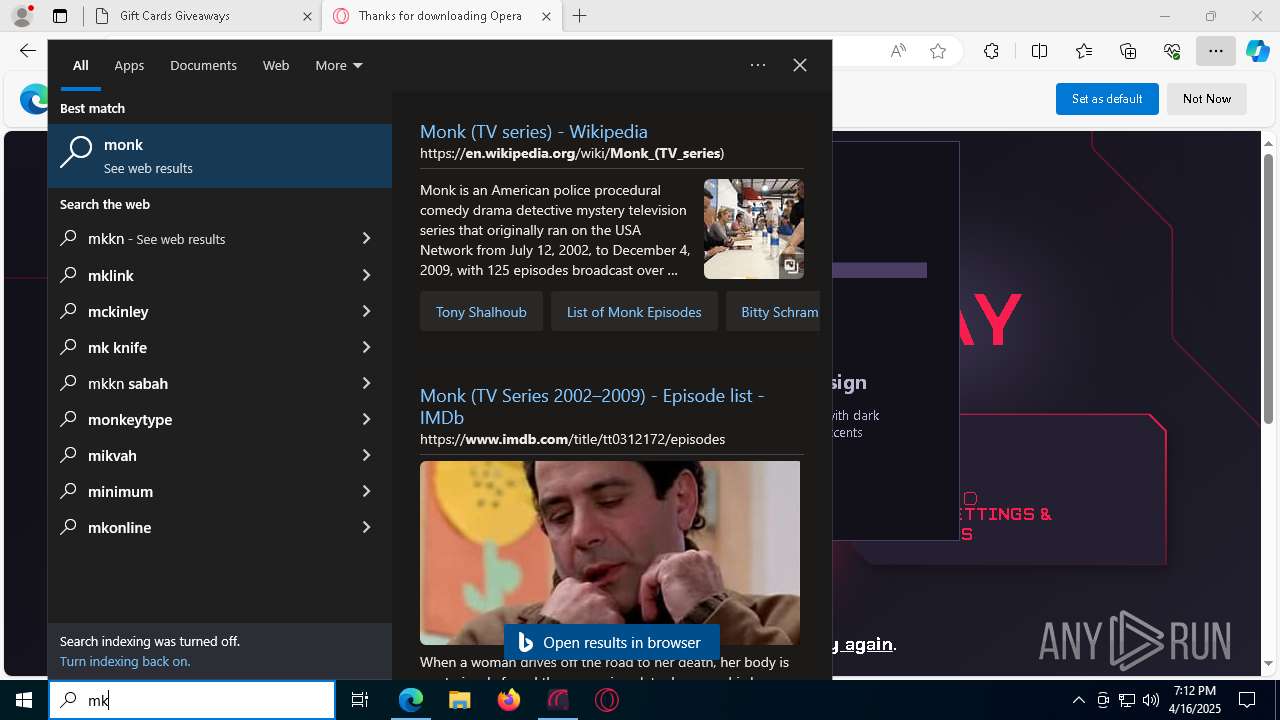
Task: Expand mkkn suggestion arrow
Action: (366, 239)
